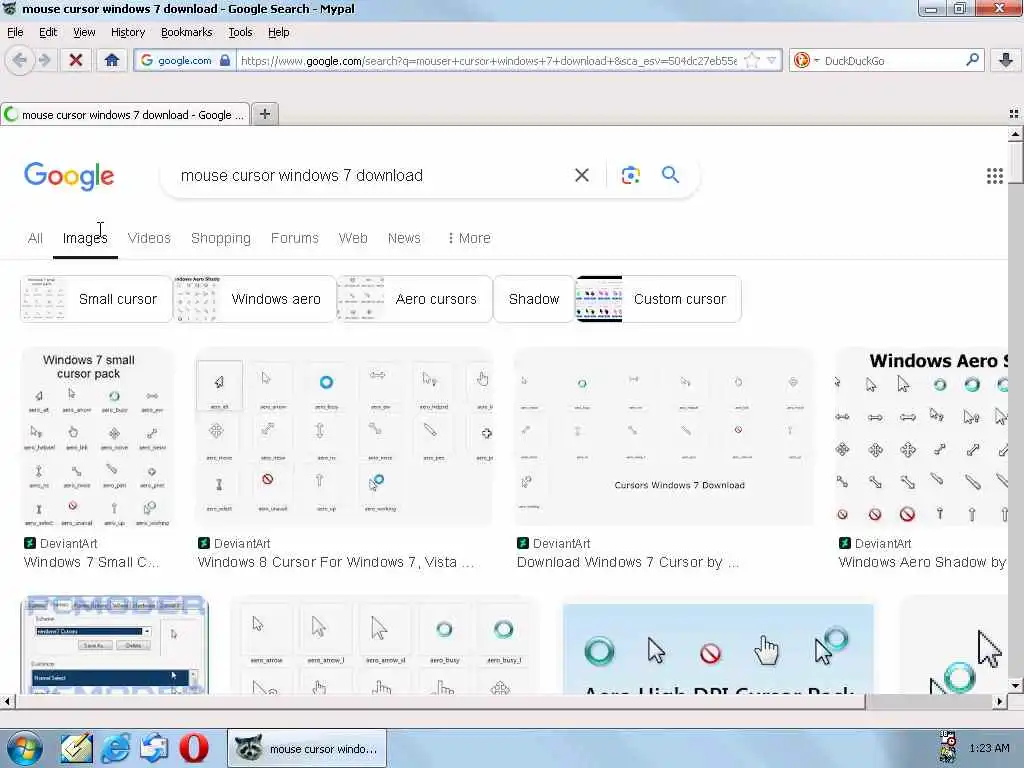
Task: Submit search with blue magnifier icon
Action: pyautogui.click(x=670, y=174)
